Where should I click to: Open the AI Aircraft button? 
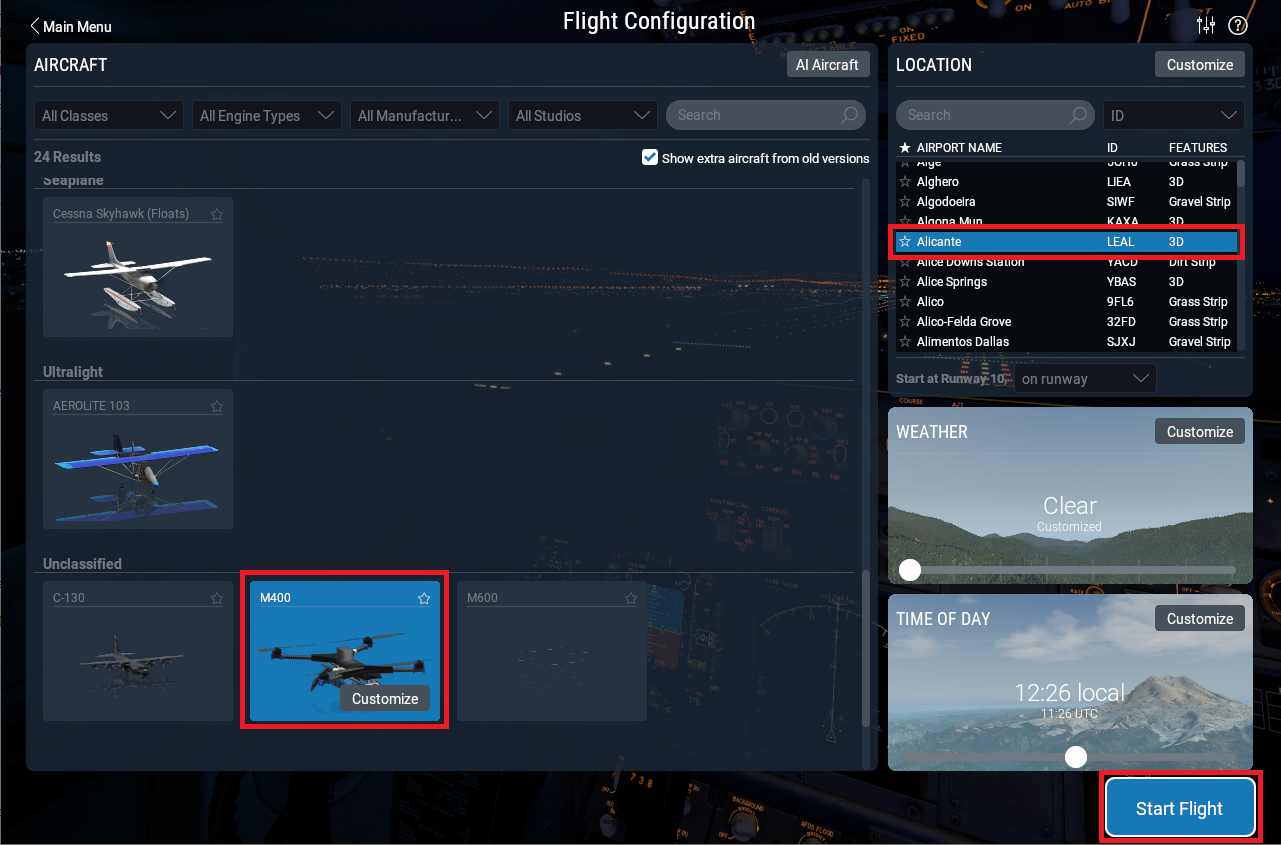[x=827, y=65]
